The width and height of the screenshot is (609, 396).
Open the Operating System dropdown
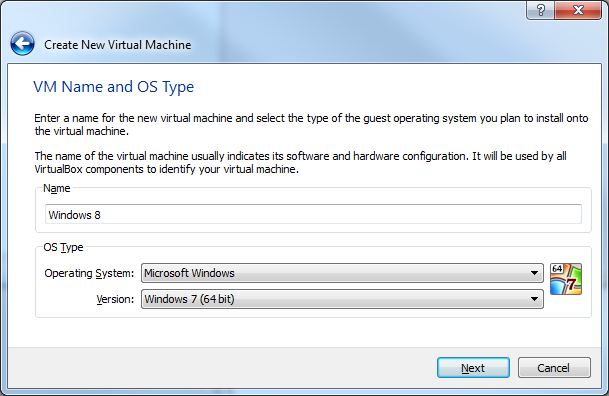coord(342,273)
